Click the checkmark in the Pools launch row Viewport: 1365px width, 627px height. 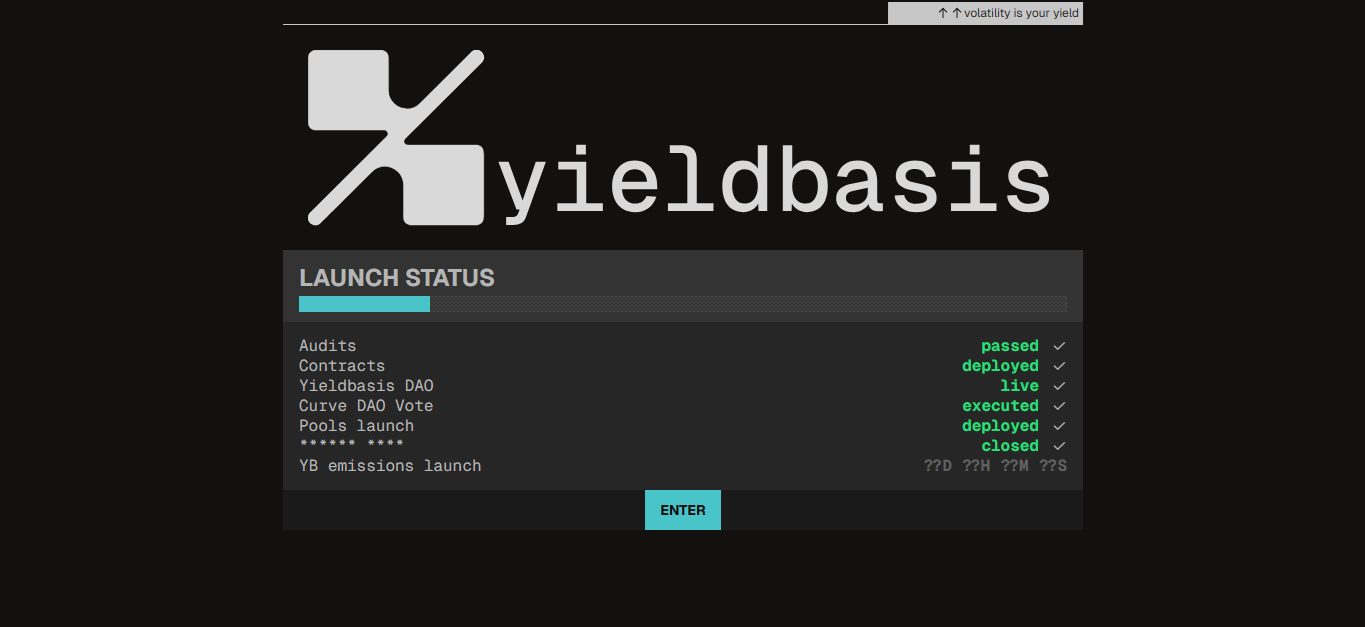click(x=1059, y=426)
